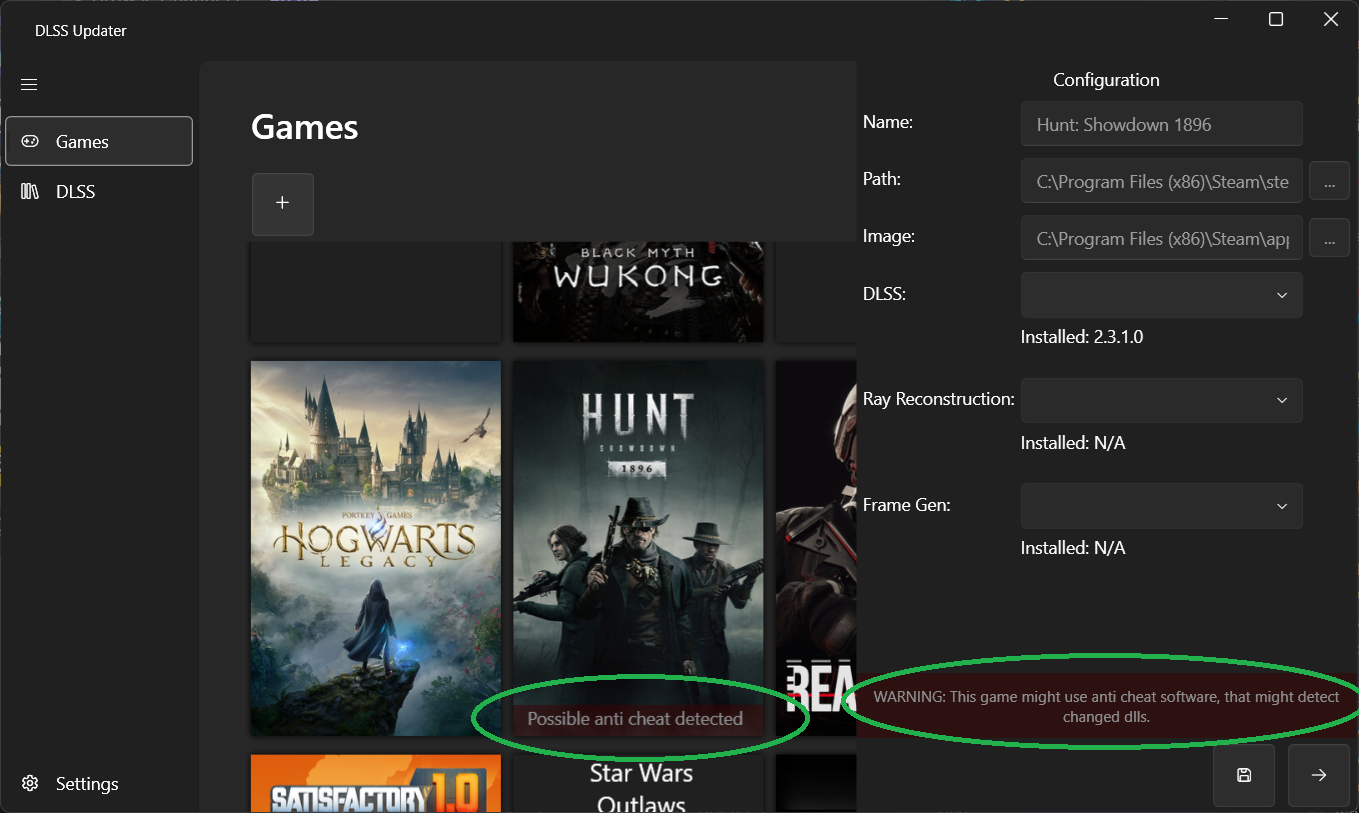Select the Ready or Not cover
Screen dimensions: 1359x813
coord(816,548)
